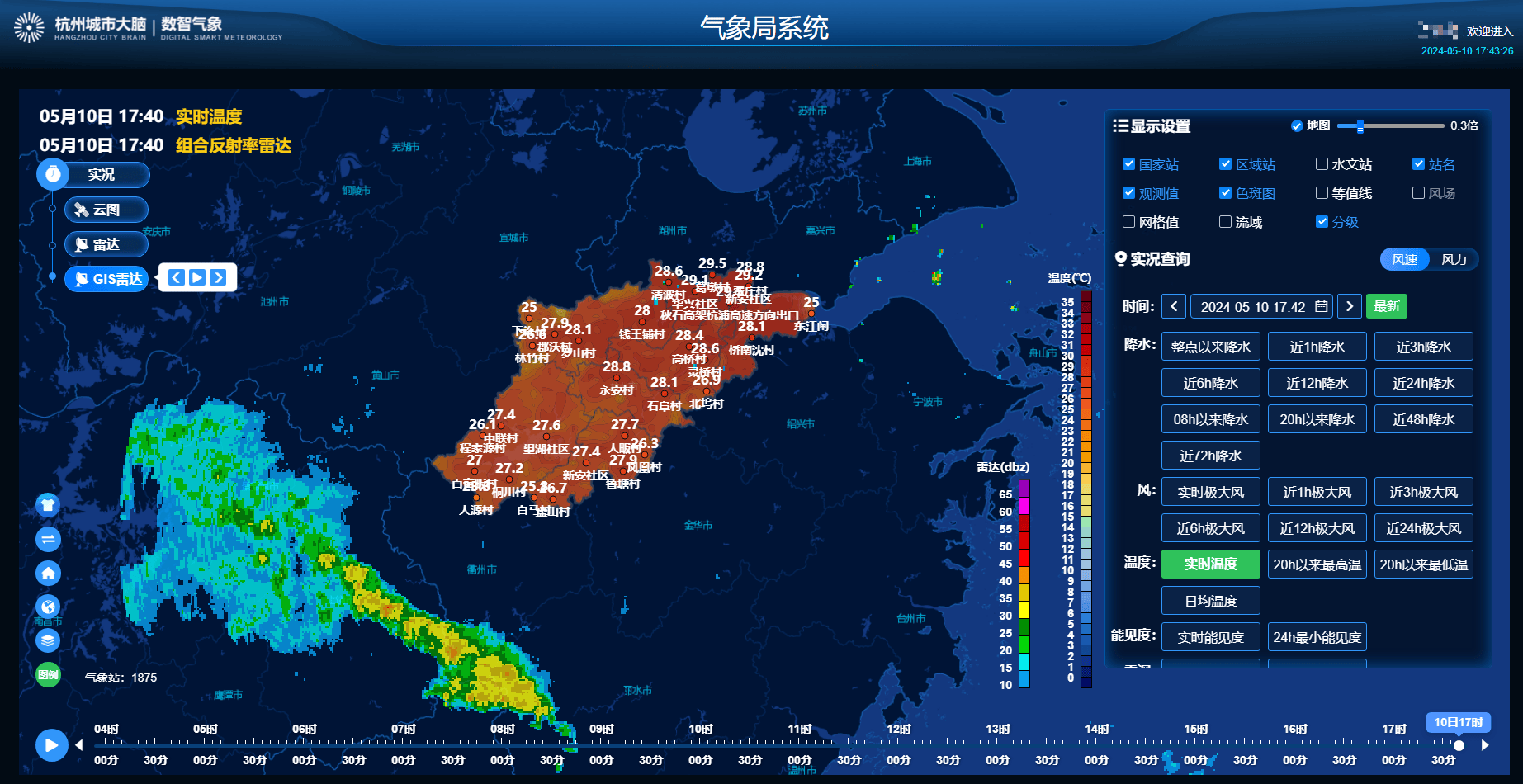
Task: Click the user avatar in header
Action: click(1438, 31)
